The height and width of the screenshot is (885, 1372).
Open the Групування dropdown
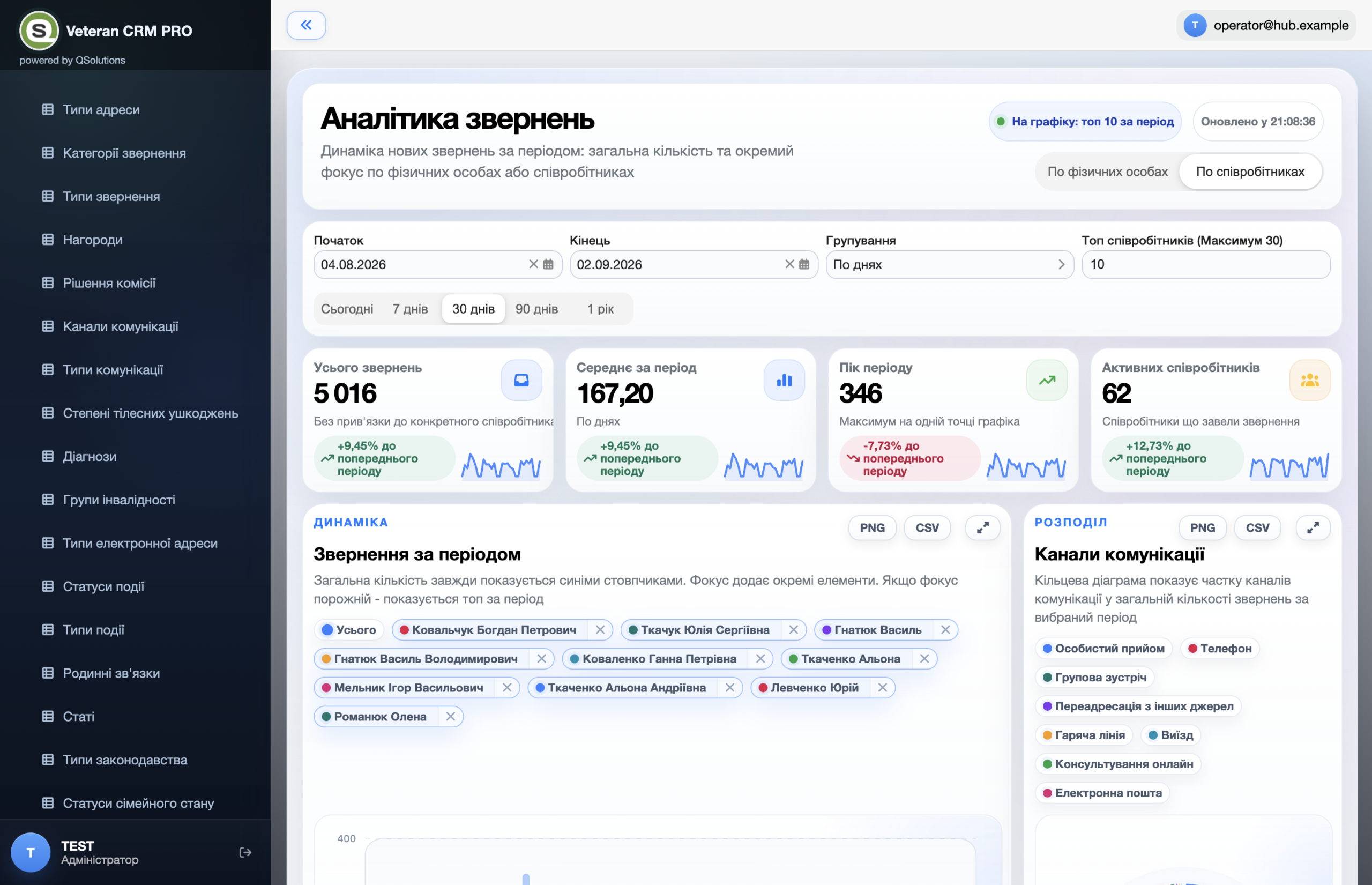click(x=949, y=264)
